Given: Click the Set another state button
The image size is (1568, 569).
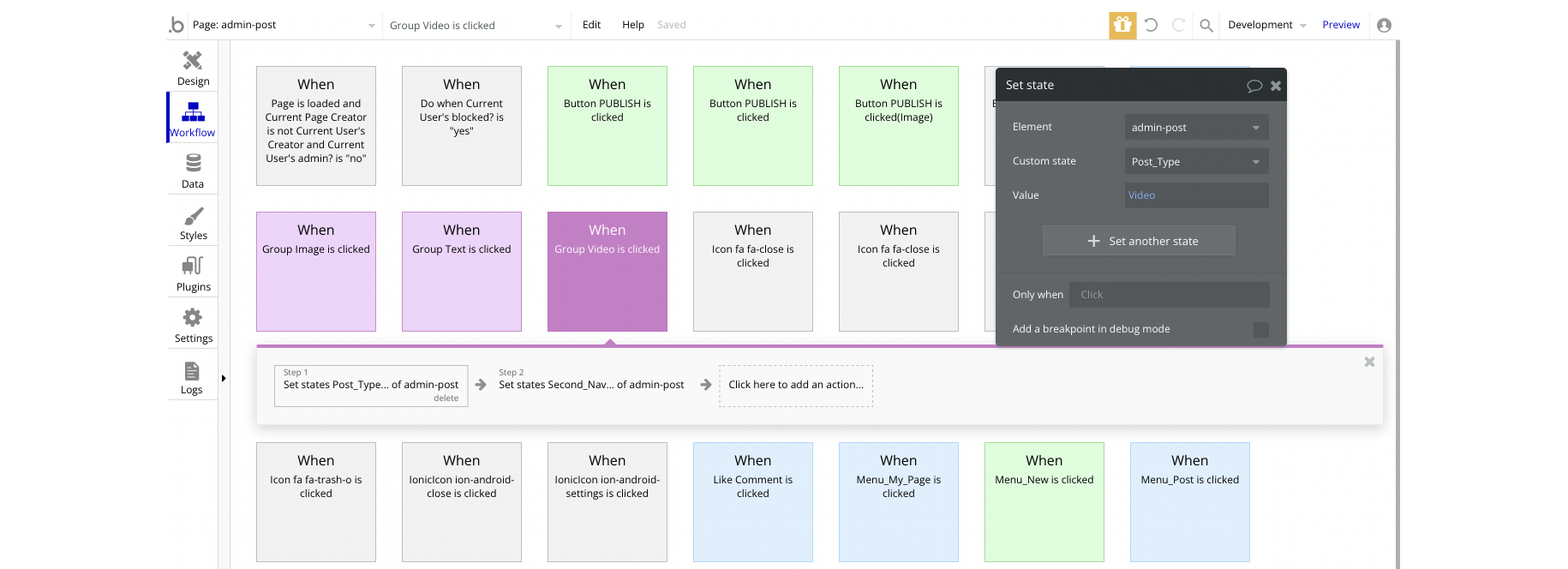Looking at the screenshot, I should [x=1139, y=241].
